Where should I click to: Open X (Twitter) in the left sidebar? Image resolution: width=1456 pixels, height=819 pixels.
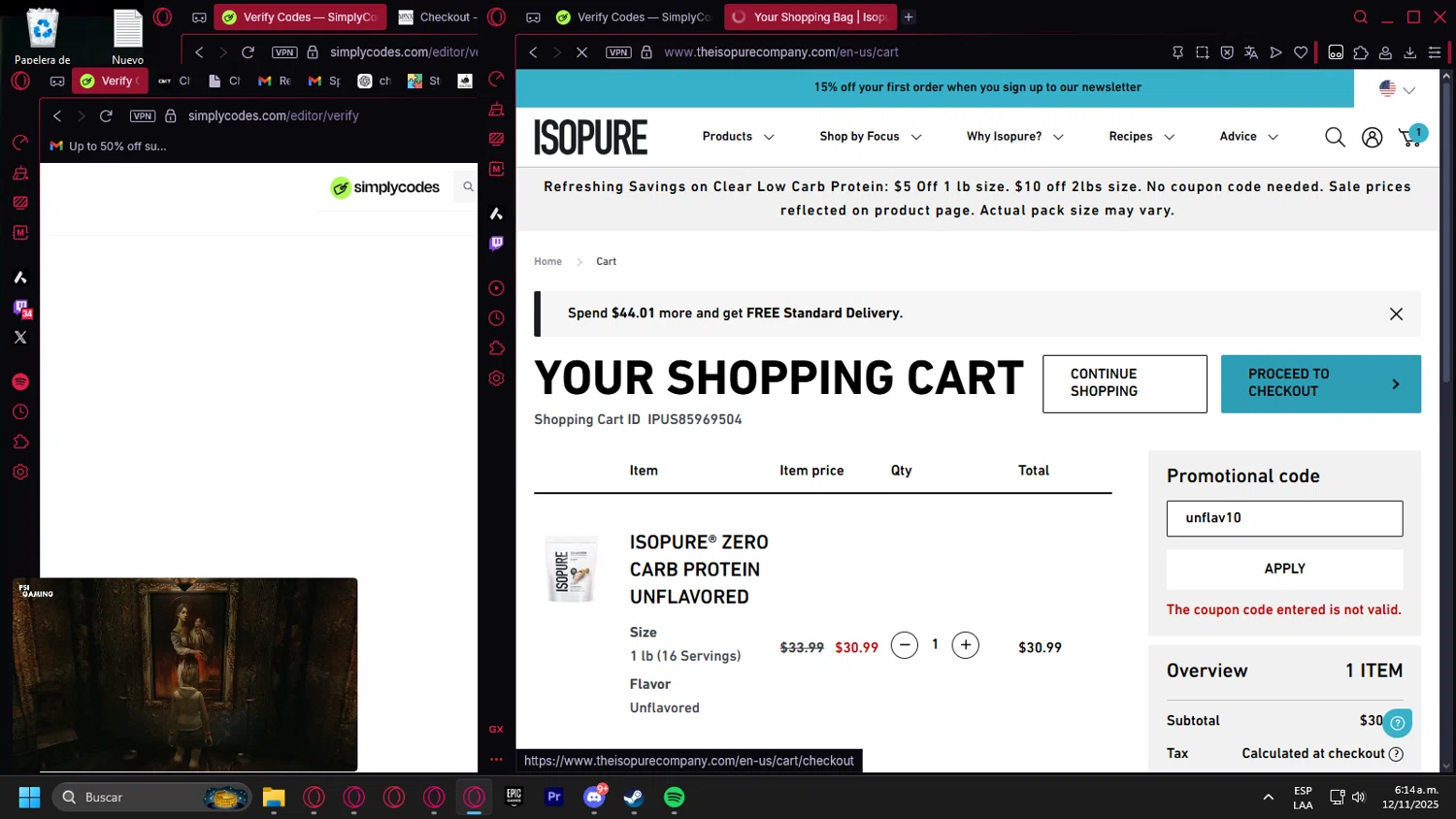20,338
